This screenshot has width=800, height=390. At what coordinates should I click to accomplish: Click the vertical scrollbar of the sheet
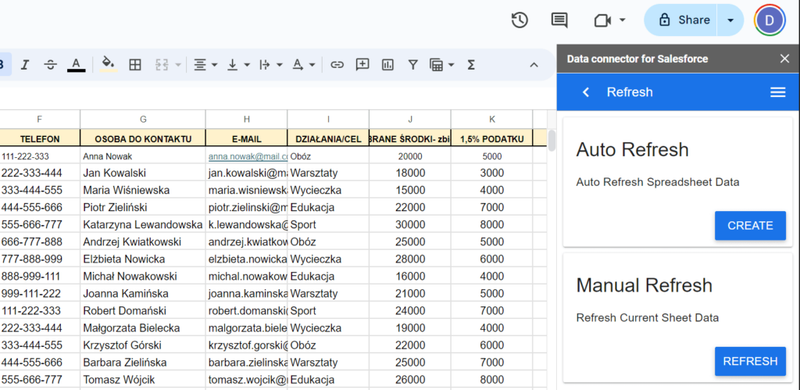552,140
